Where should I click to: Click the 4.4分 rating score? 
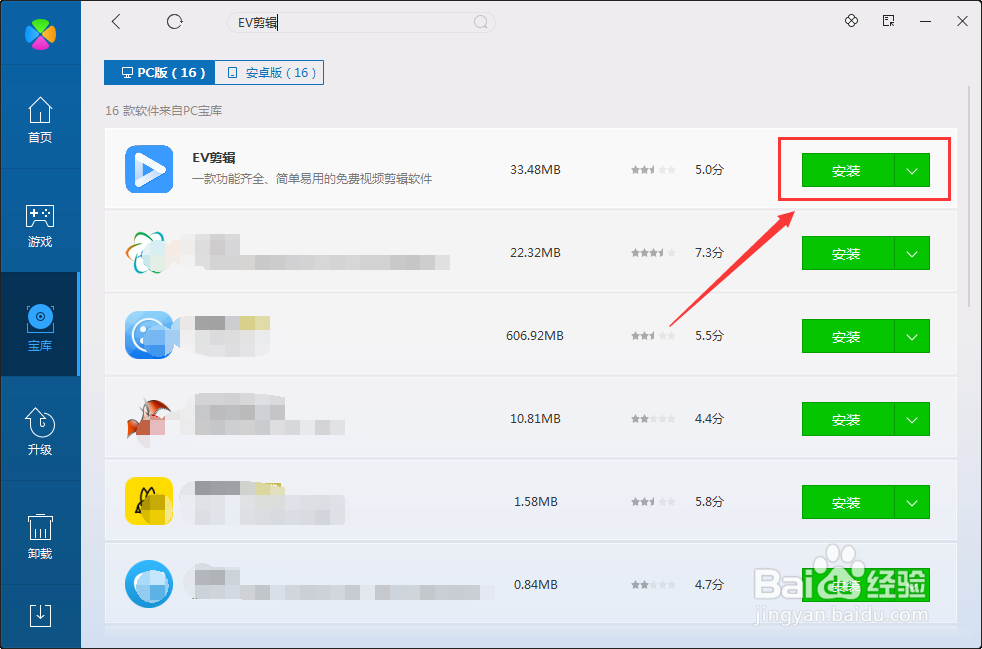(709, 419)
